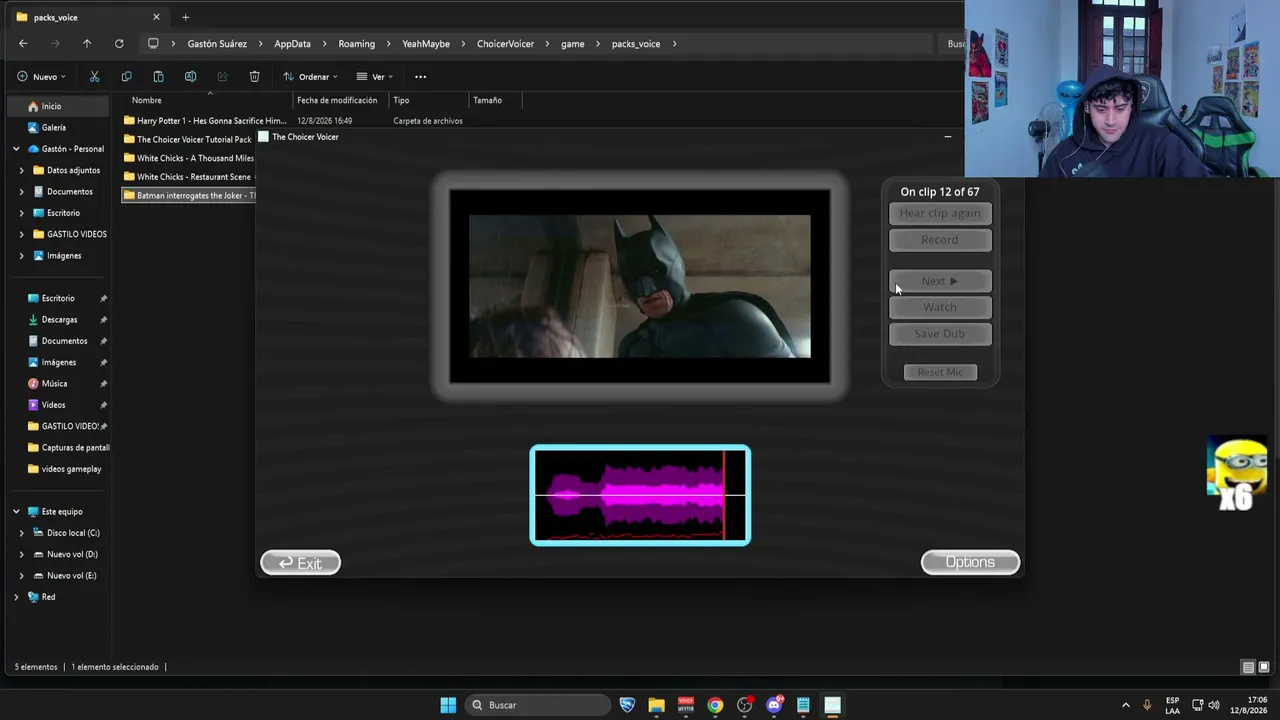
Task: Open the Ver view dropdown
Action: 375,76
